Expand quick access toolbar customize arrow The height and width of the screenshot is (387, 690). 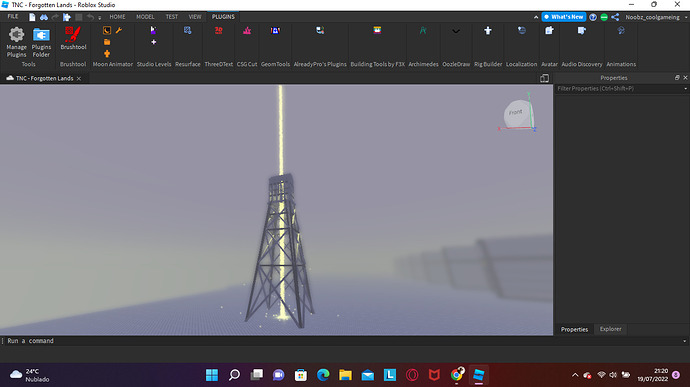point(99,18)
